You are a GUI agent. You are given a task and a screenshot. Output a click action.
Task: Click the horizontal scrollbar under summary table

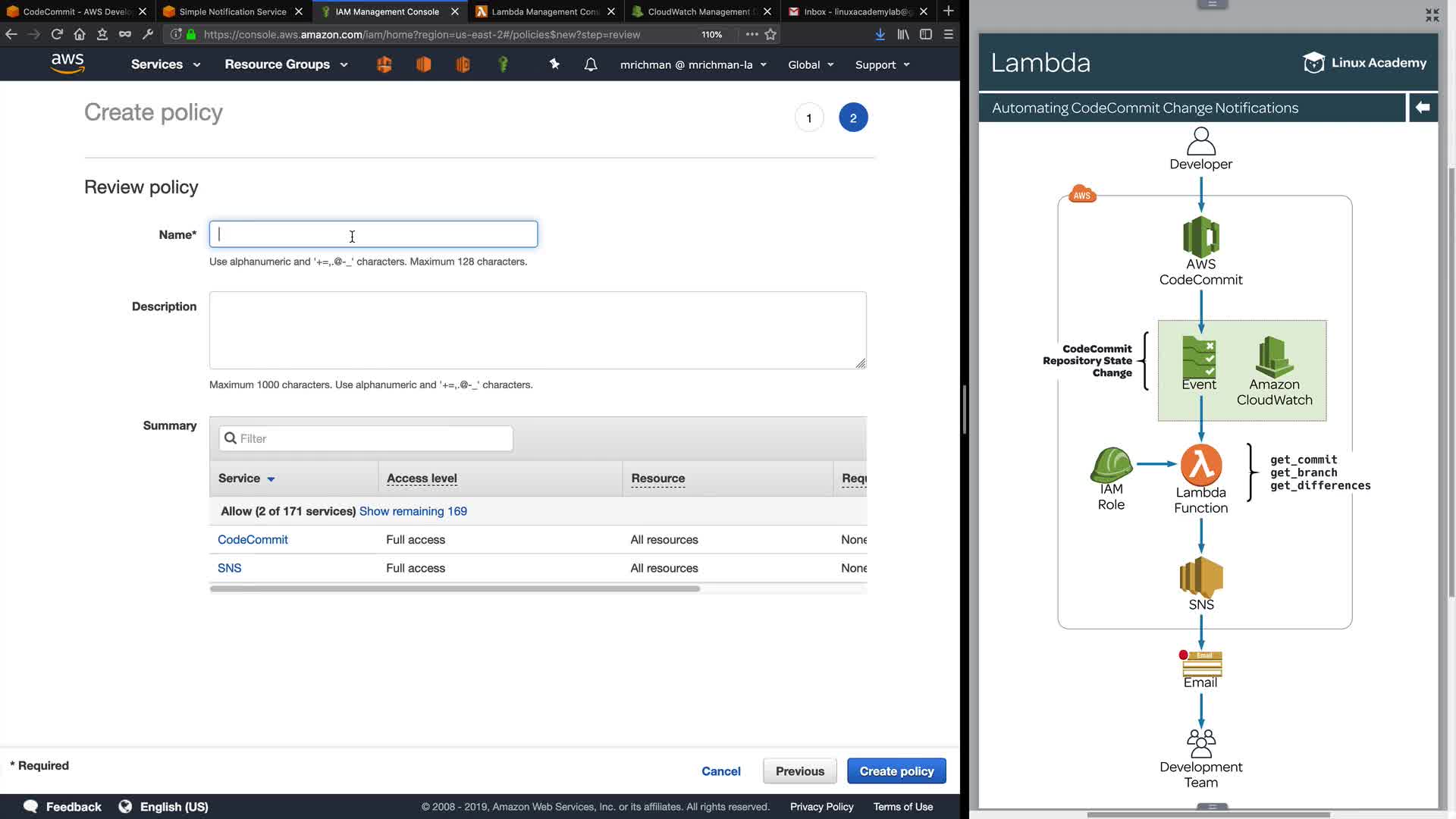[455, 588]
